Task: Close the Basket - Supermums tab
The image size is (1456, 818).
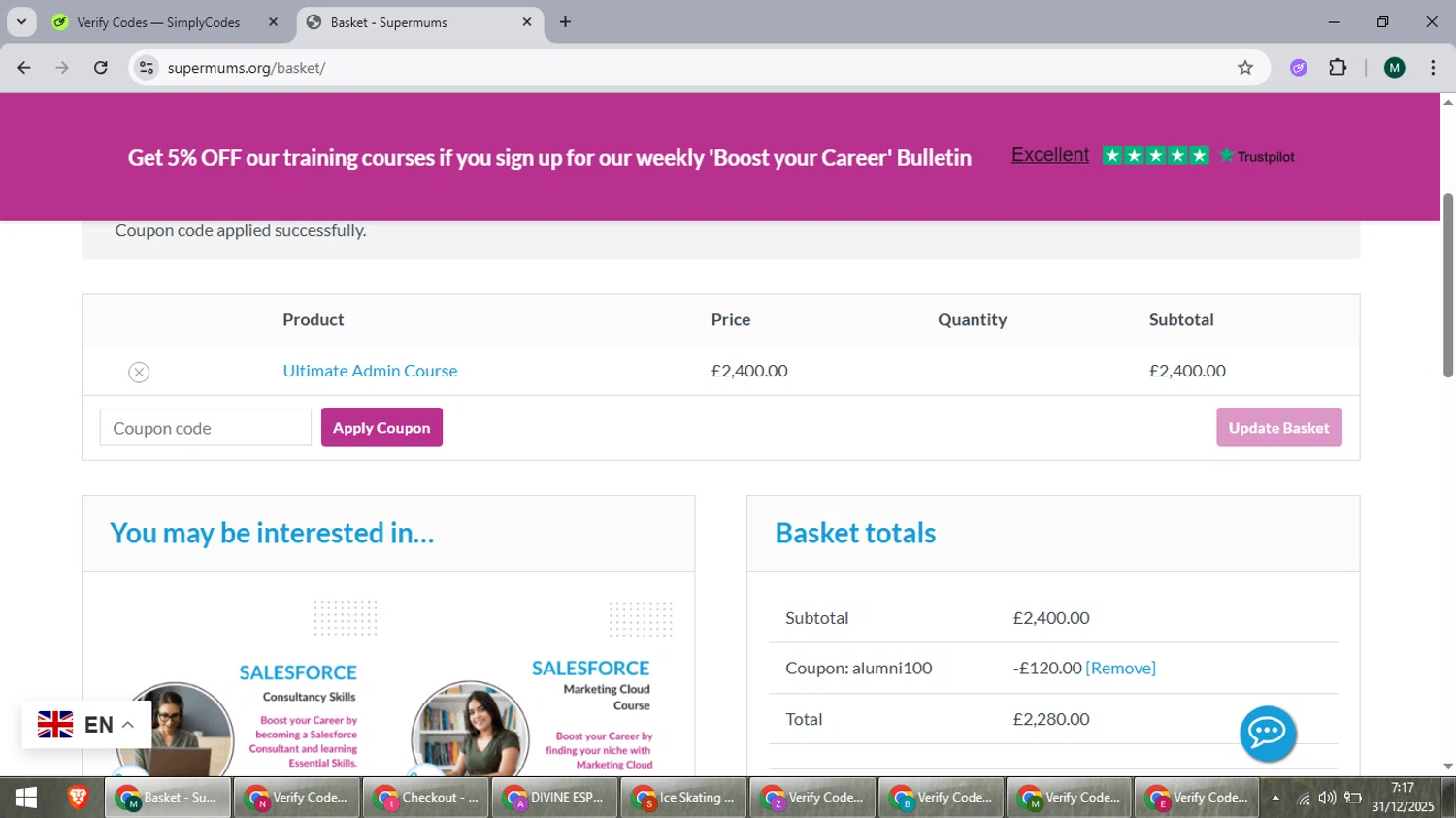Action: pyautogui.click(x=527, y=22)
